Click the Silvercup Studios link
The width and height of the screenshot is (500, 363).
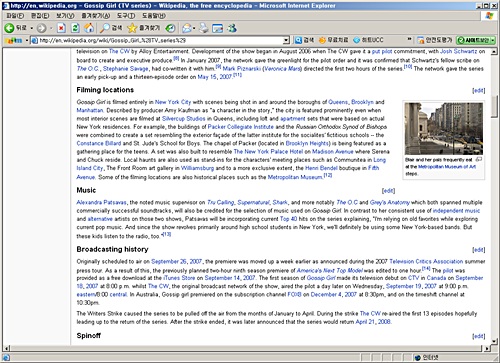point(183,119)
